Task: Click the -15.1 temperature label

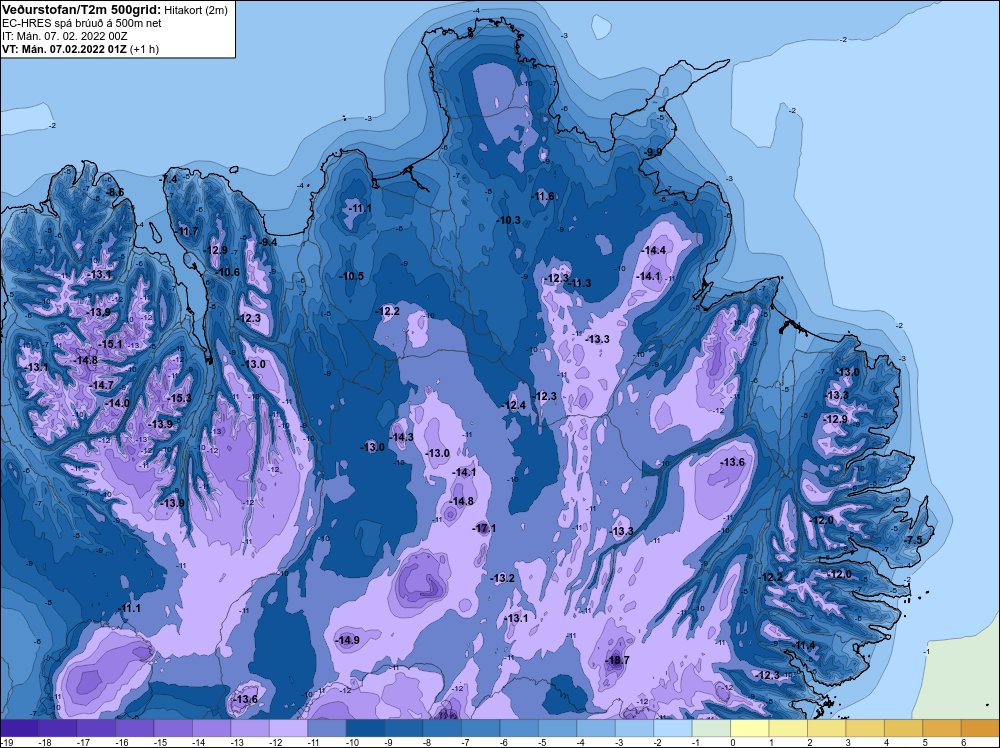Action: pyautogui.click(x=110, y=344)
